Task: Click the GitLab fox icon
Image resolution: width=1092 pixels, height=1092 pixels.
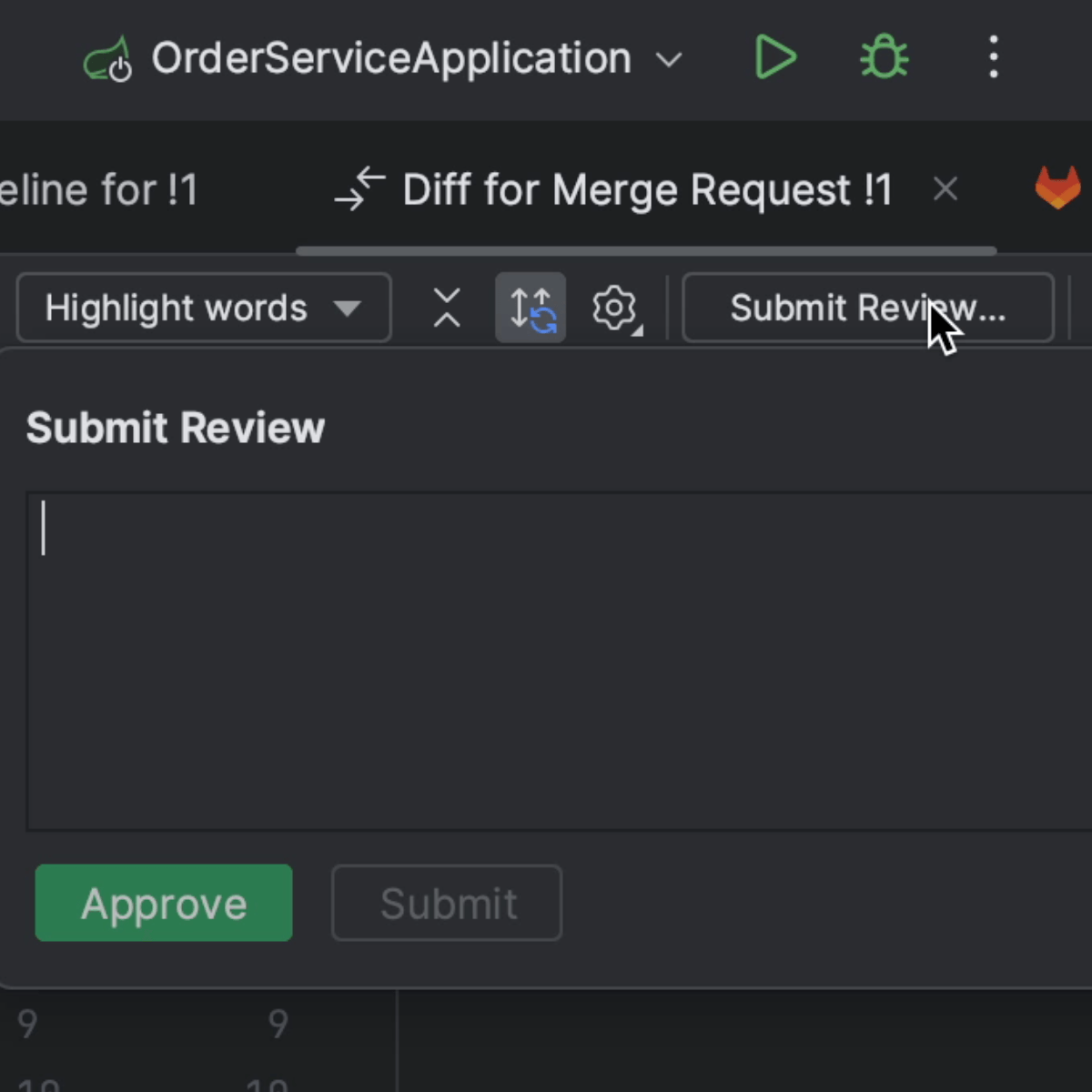Action: (x=1058, y=188)
